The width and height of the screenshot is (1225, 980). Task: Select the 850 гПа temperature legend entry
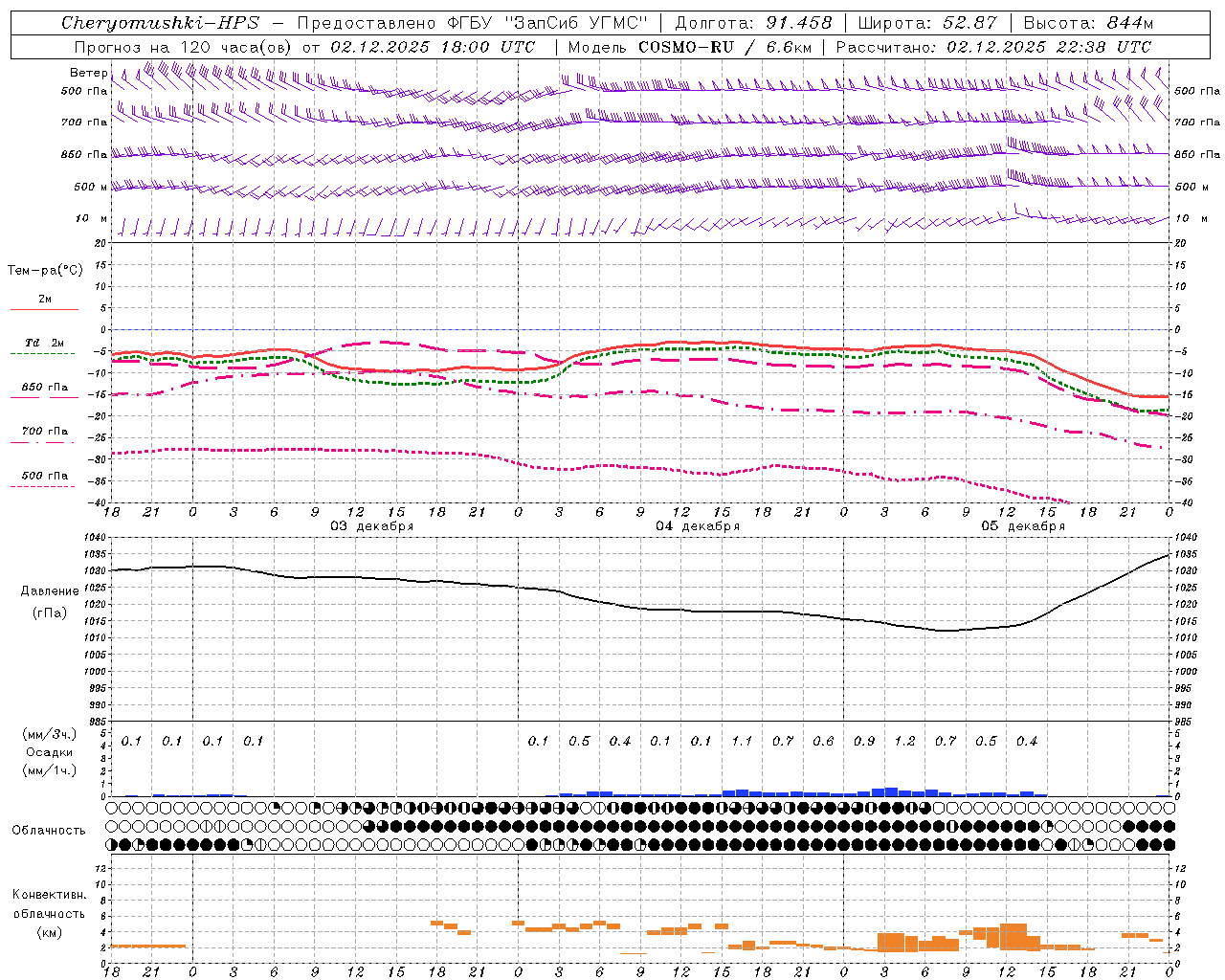(x=45, y=388)
